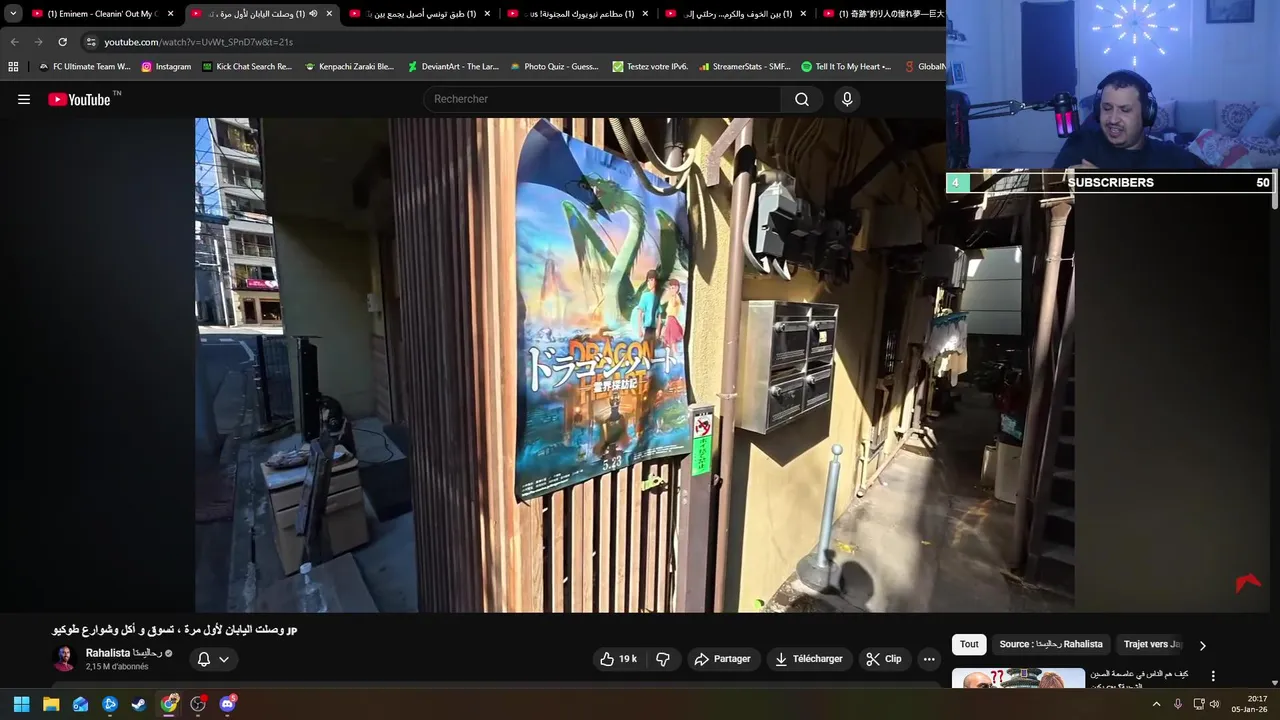This screenshot has height=720, width=1280.
Task: Open the Rahalista channel name link
Action: click(x=124, y=653)
